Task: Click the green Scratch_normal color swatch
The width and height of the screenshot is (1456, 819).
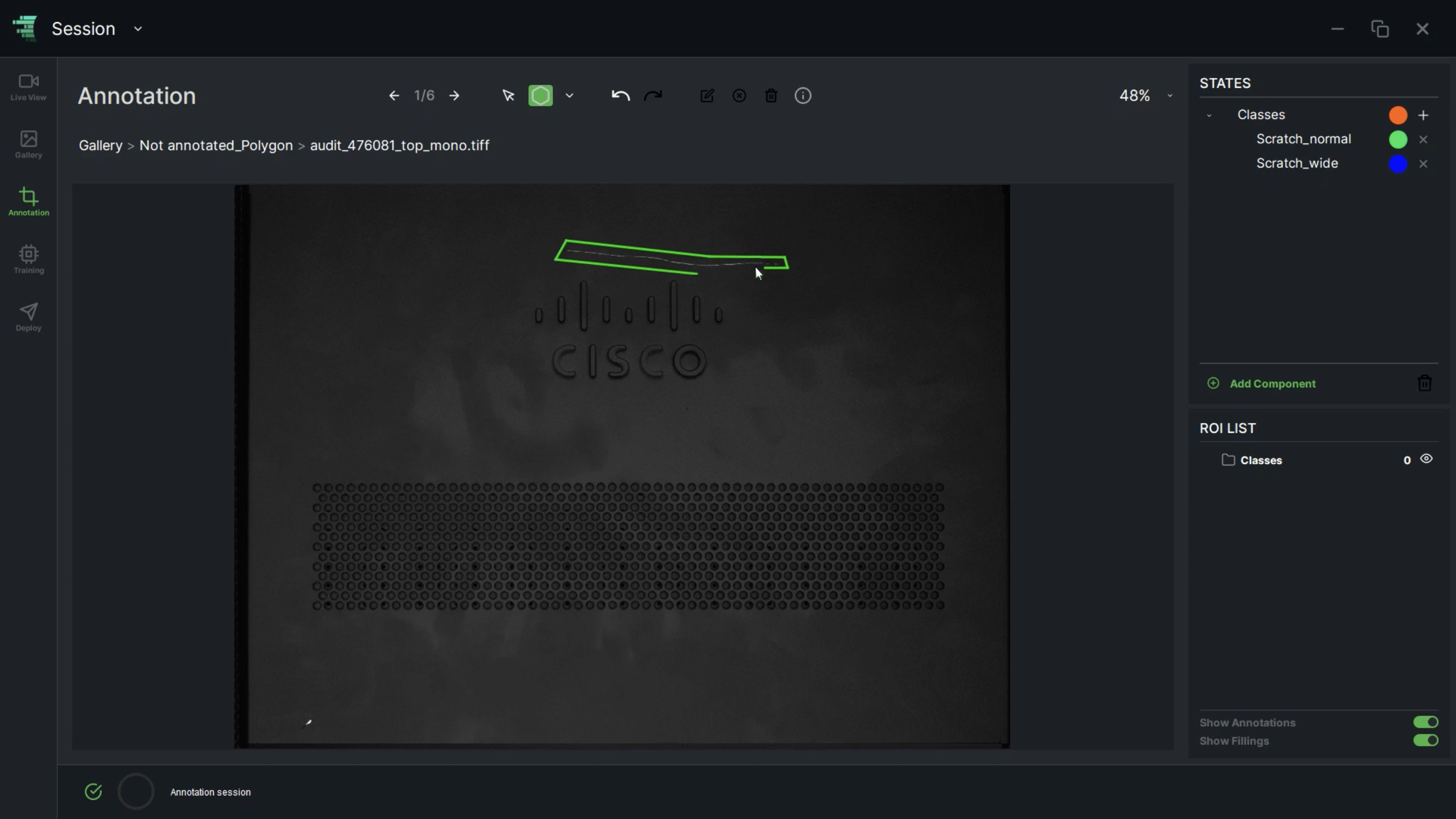Action: tap(1398, 140)
